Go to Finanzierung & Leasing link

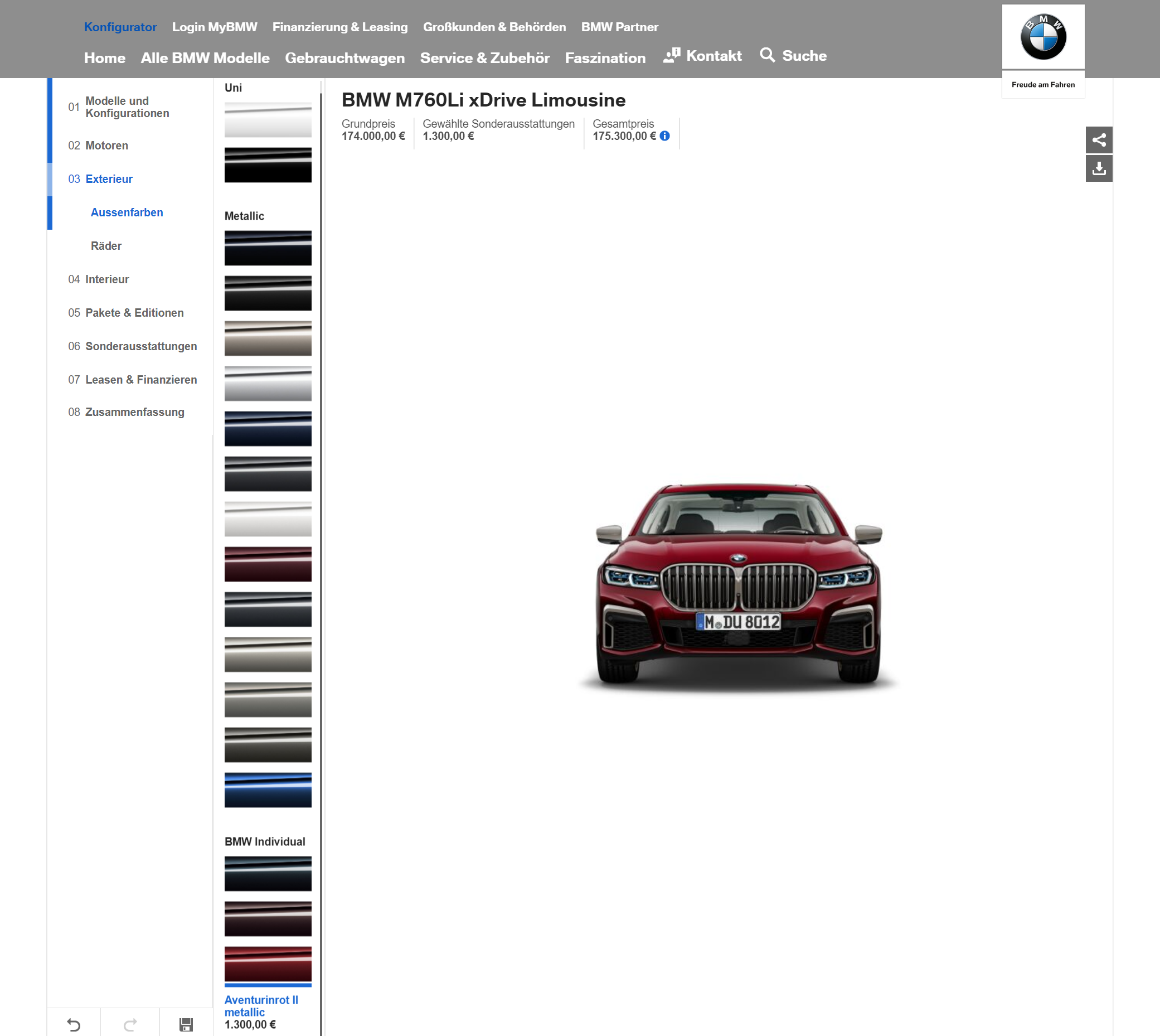click(x=340, y=27)
